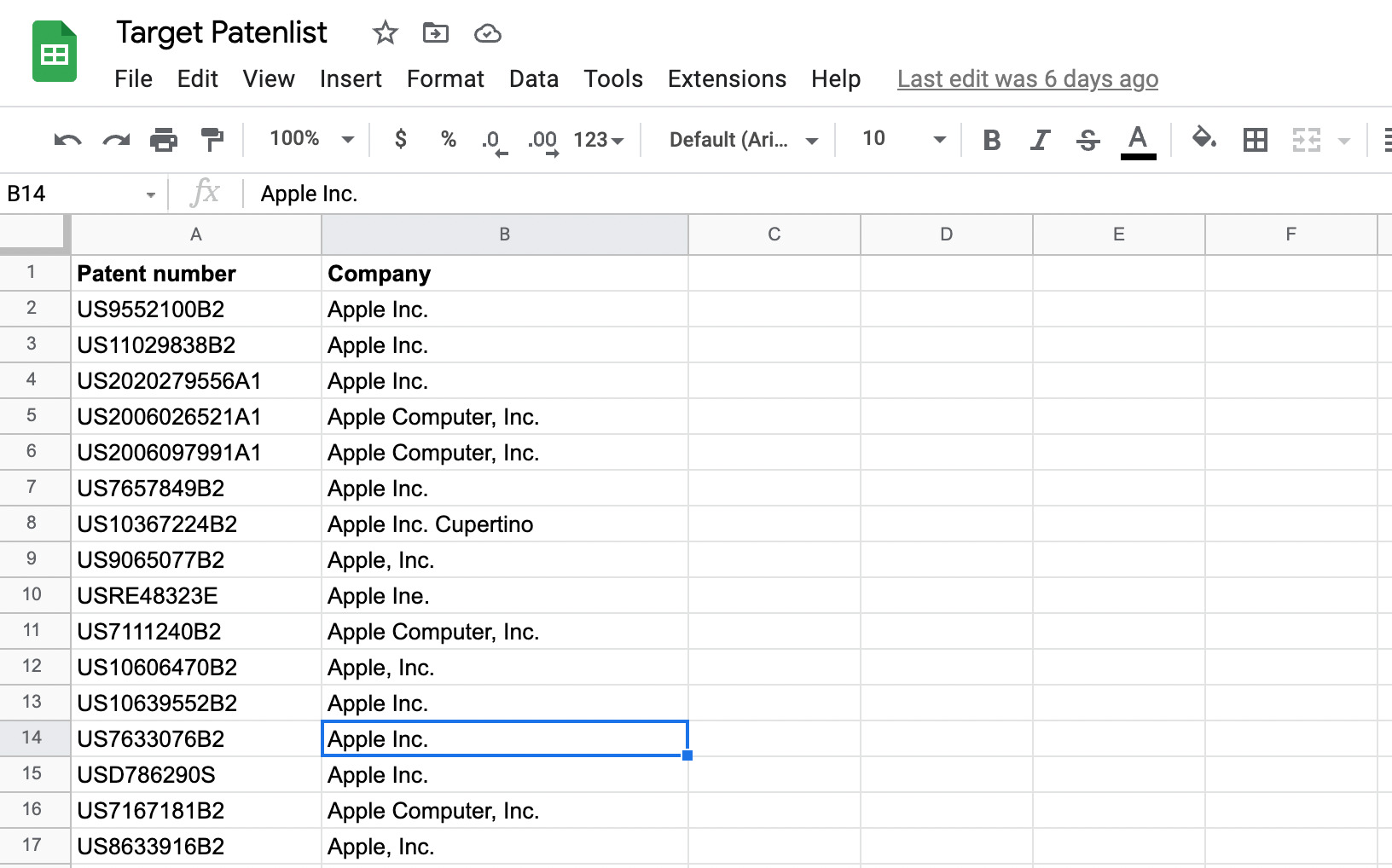
Task: Select column D header
Action: (947, 234)
